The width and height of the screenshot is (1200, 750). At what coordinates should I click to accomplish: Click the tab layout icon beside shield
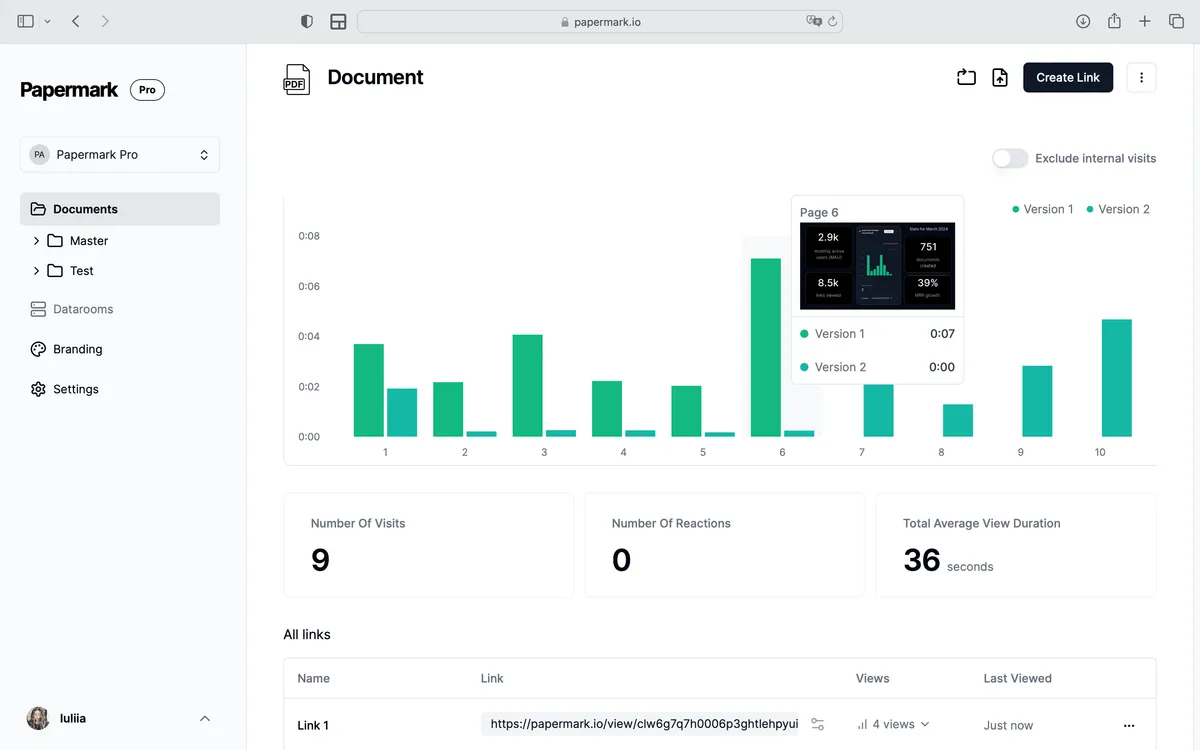click(338, 21)
